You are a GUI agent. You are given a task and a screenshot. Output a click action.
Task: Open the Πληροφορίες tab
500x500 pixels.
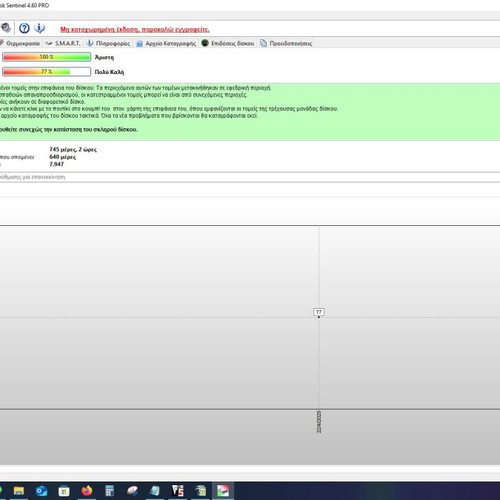108,43
